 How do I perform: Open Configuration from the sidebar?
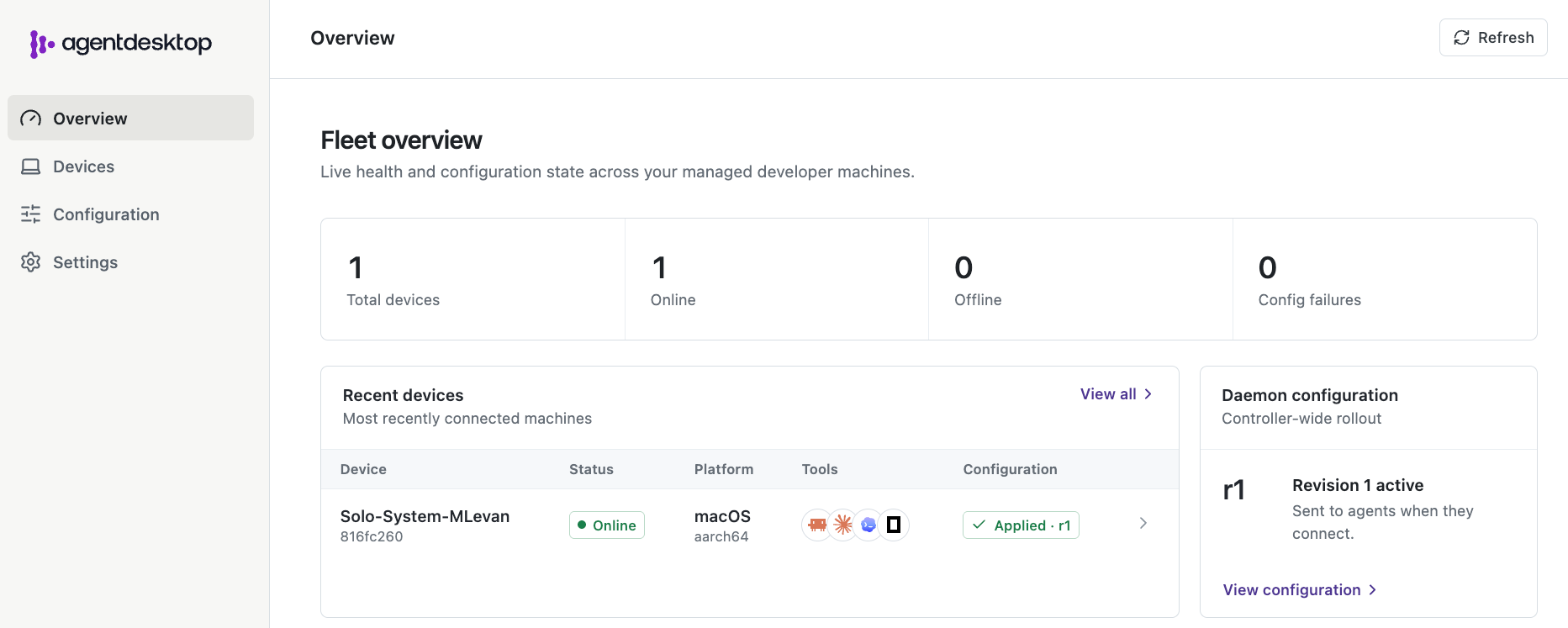coord(130,214)
